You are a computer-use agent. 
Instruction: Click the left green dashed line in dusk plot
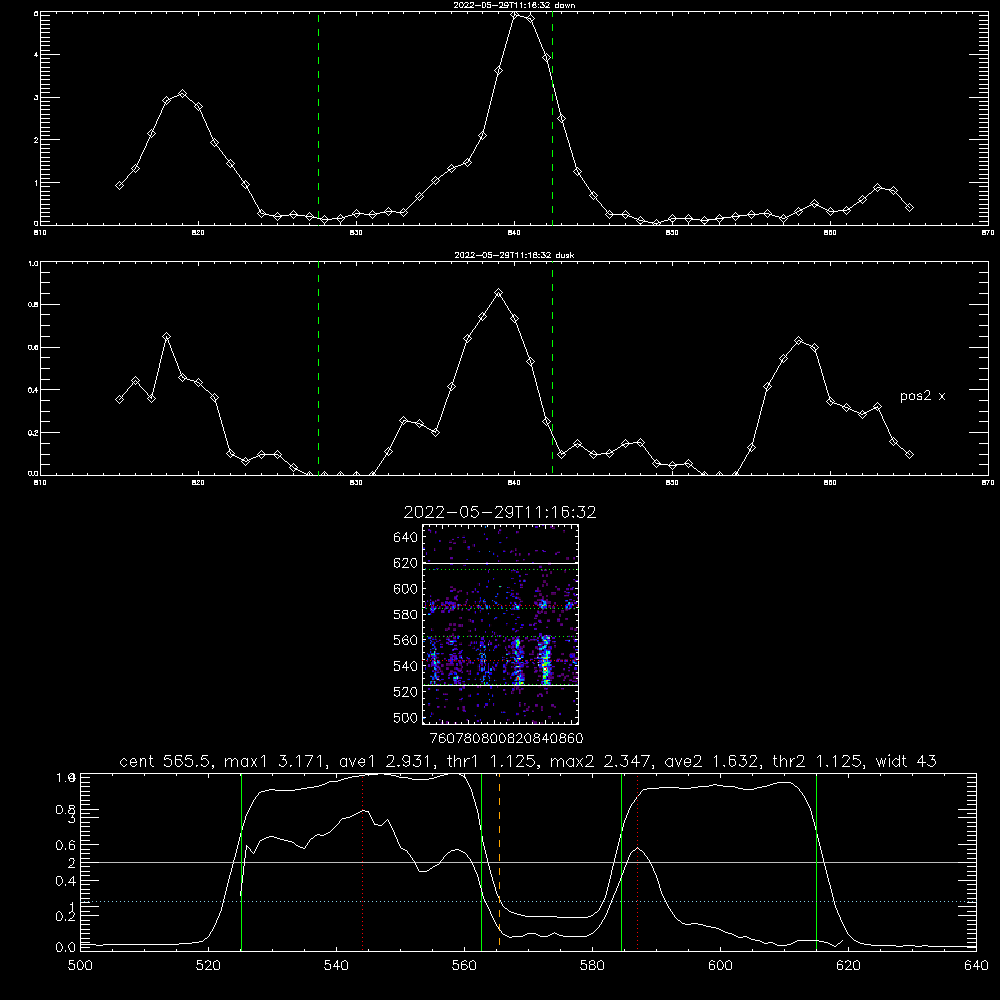point(318,368)
